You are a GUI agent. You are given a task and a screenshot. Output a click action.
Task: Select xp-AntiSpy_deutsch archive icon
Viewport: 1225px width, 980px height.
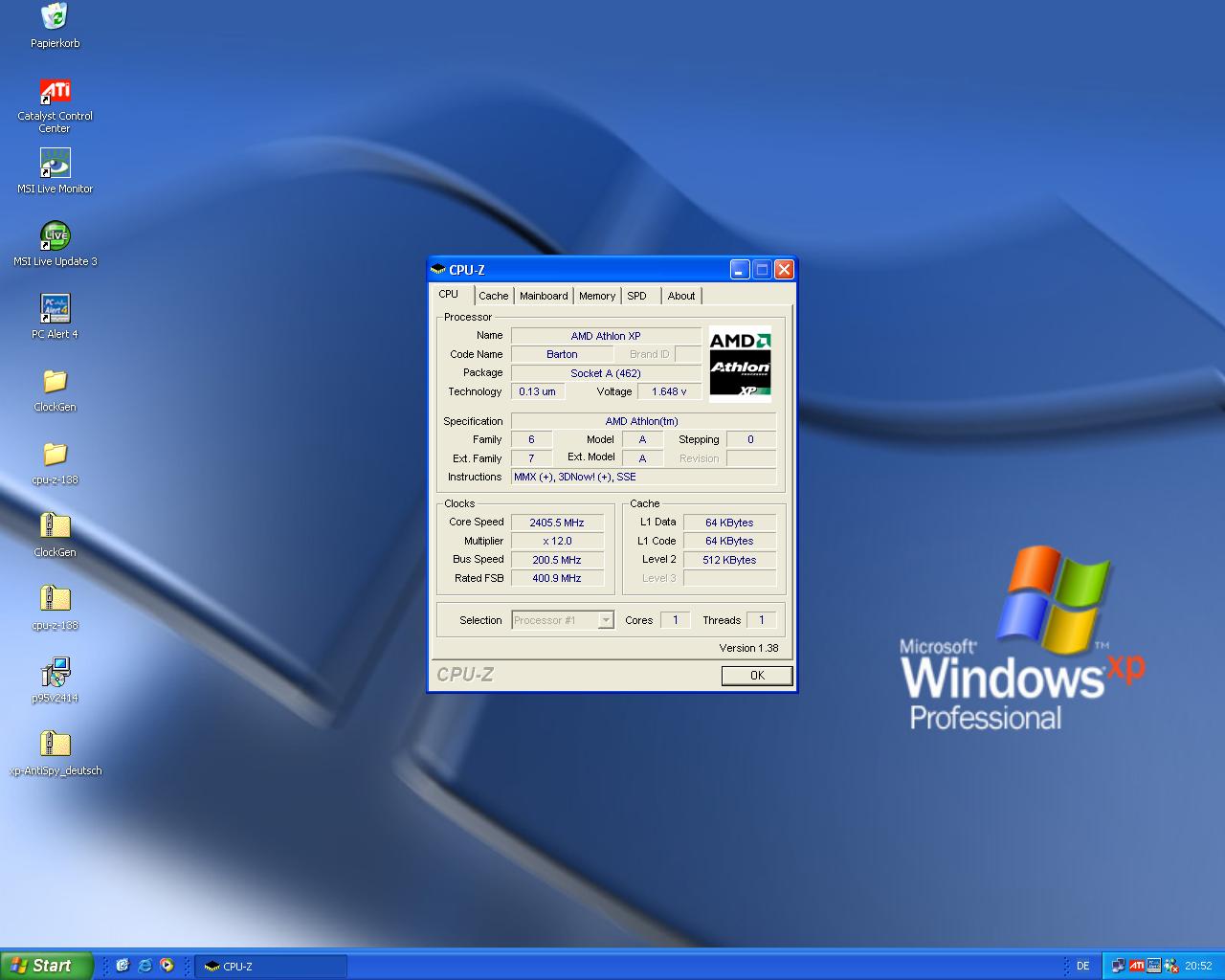click(55, 744)
